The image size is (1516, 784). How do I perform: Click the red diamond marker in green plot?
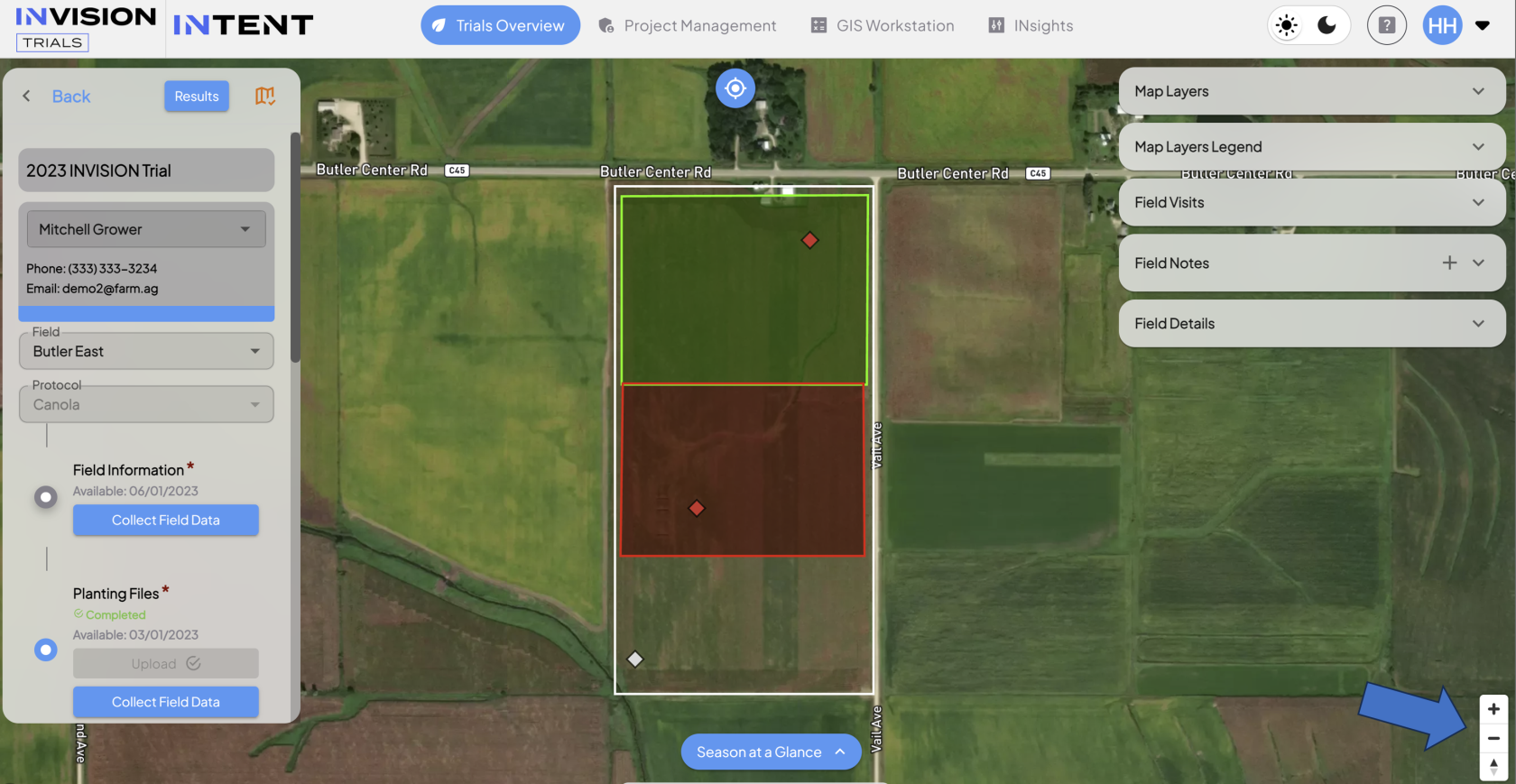coord(810,240)
